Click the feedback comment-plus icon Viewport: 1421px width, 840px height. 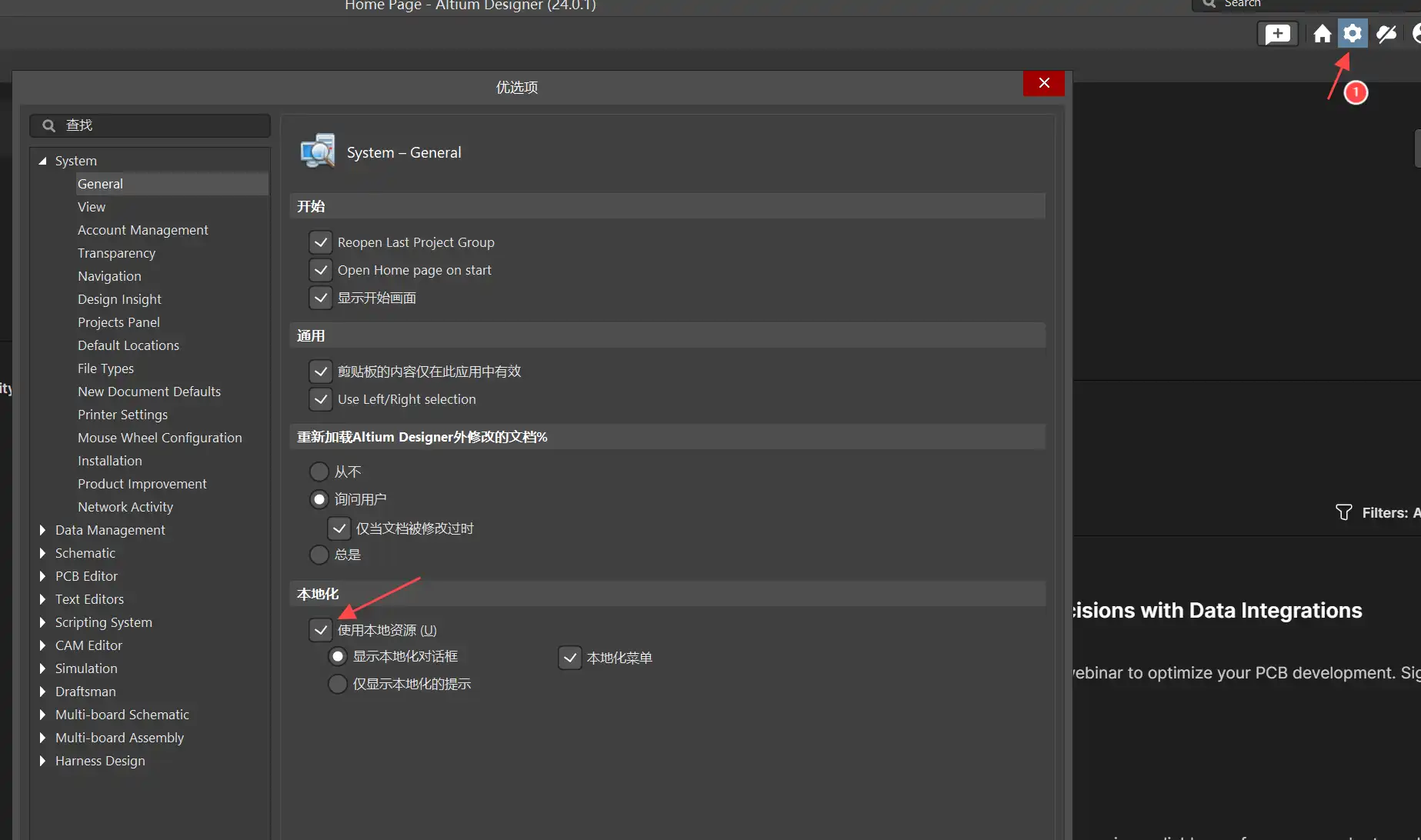pos(1277,34)
